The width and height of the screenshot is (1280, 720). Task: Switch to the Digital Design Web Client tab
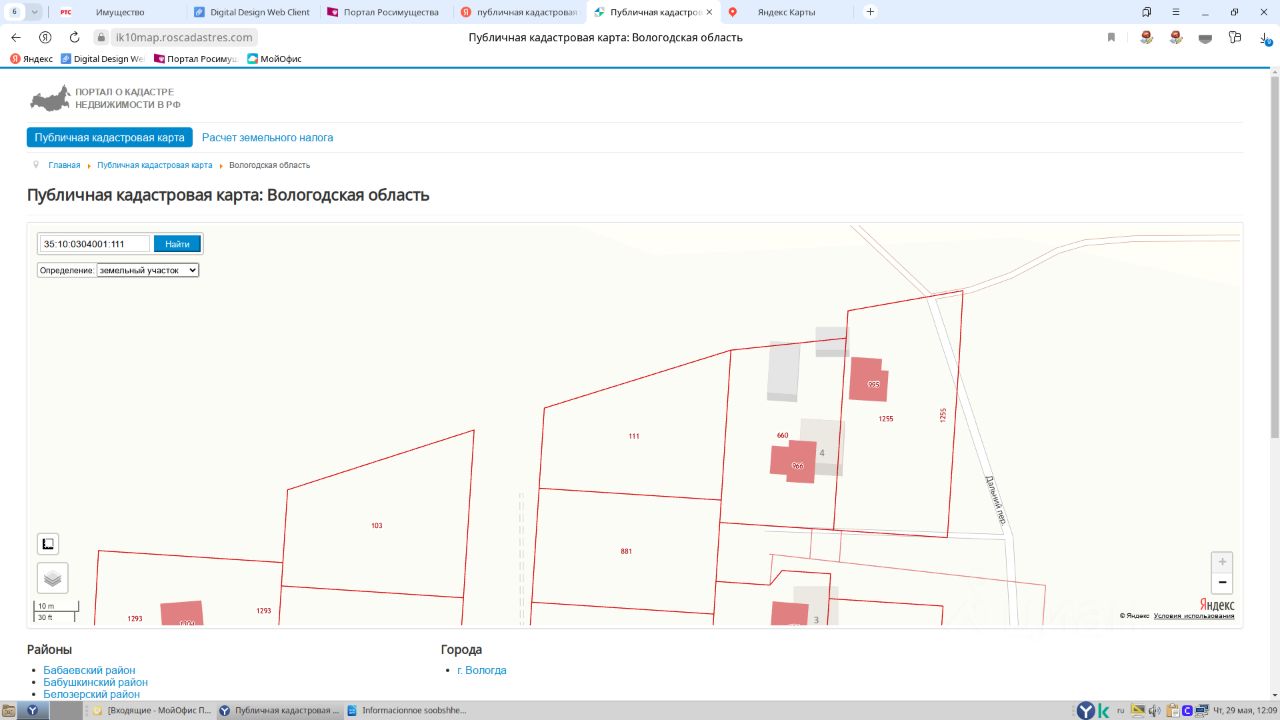coord(252,12)
